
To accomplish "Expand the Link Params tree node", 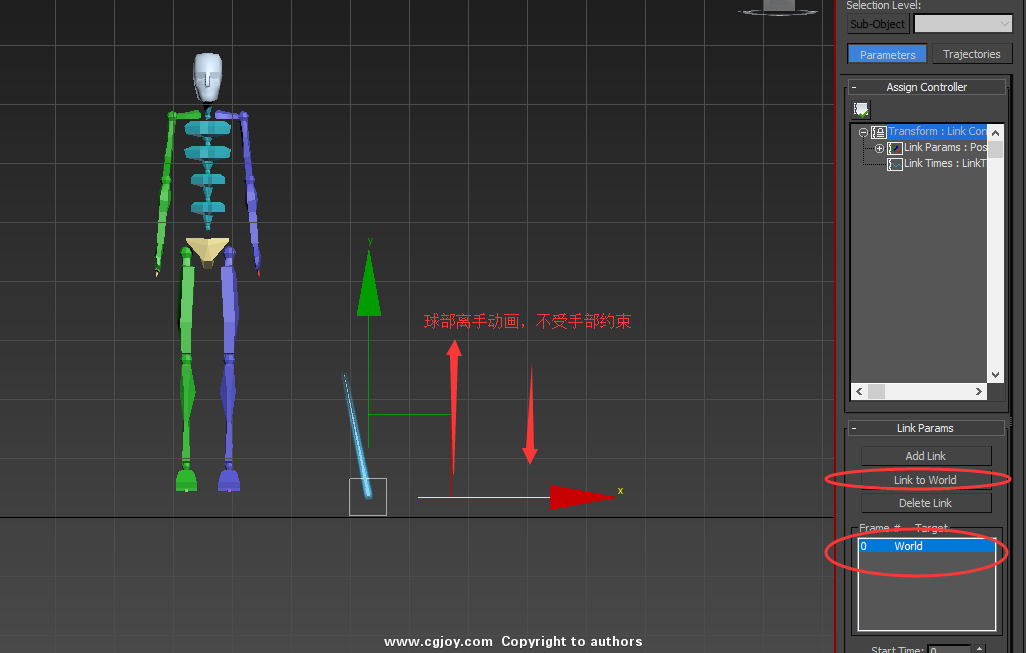I will [x=879, y=149].
